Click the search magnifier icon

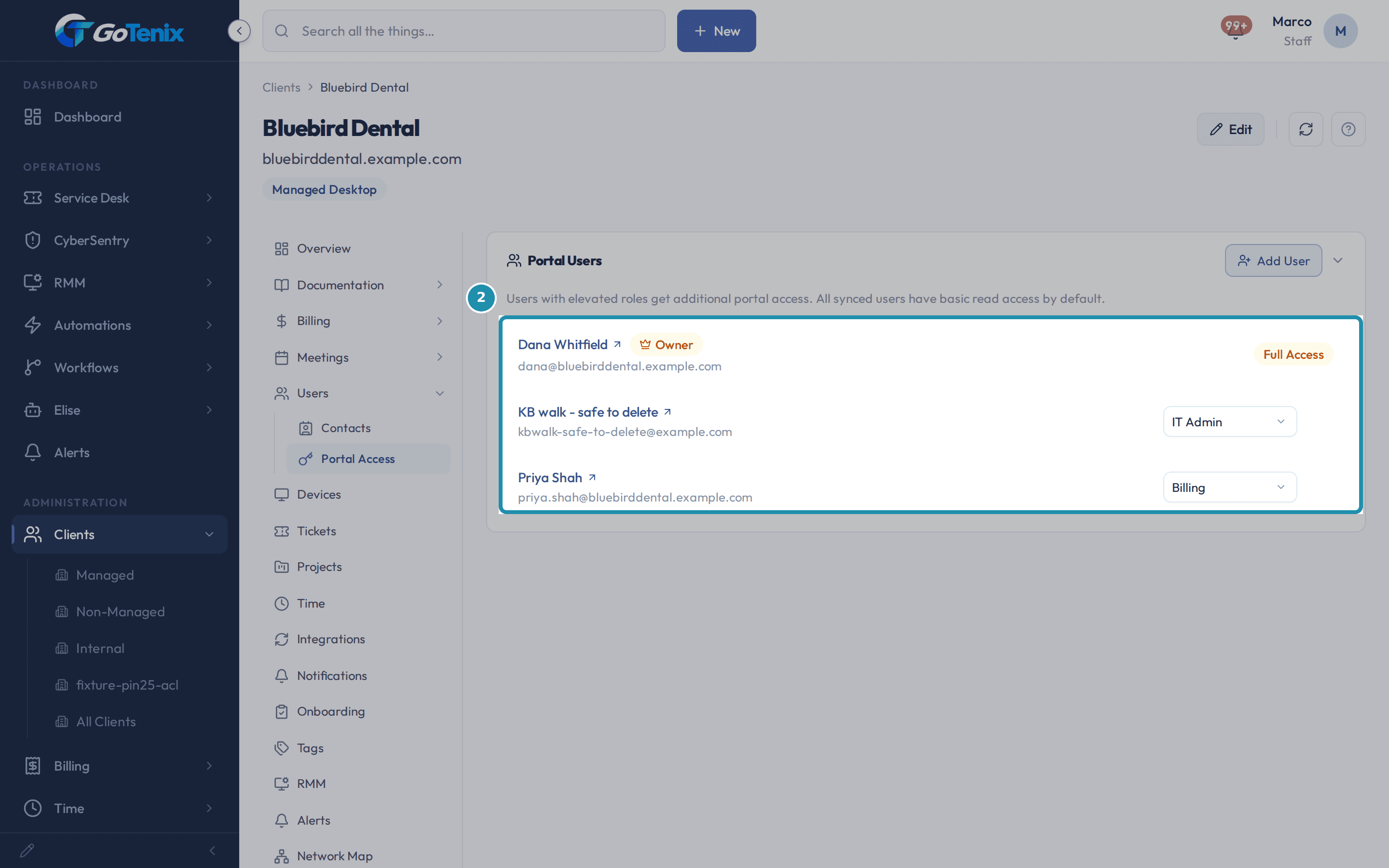(281, 31)
